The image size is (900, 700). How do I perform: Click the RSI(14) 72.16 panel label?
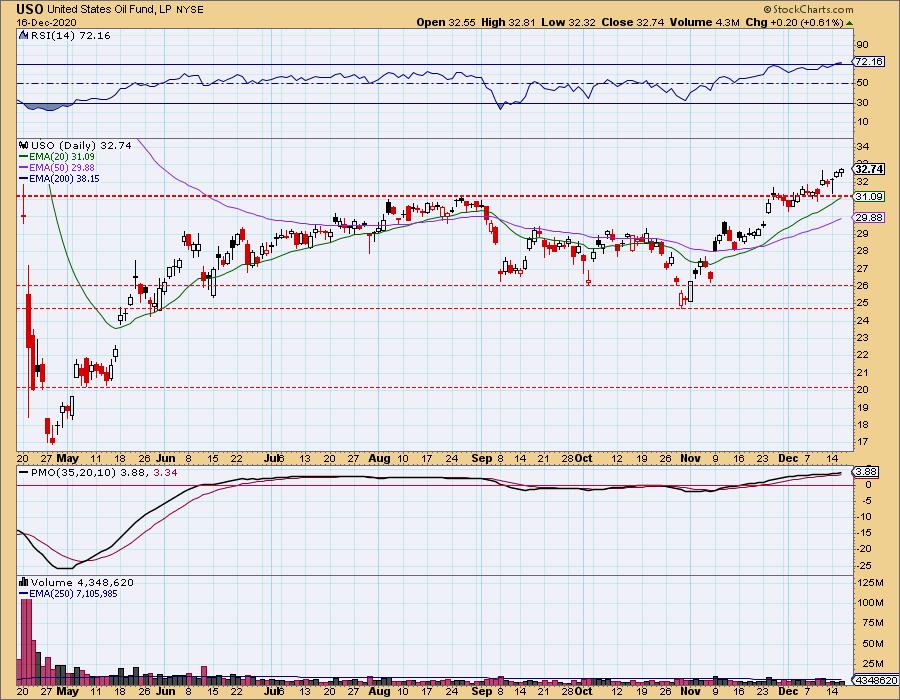pyautogui.click(x=71, y=36)
